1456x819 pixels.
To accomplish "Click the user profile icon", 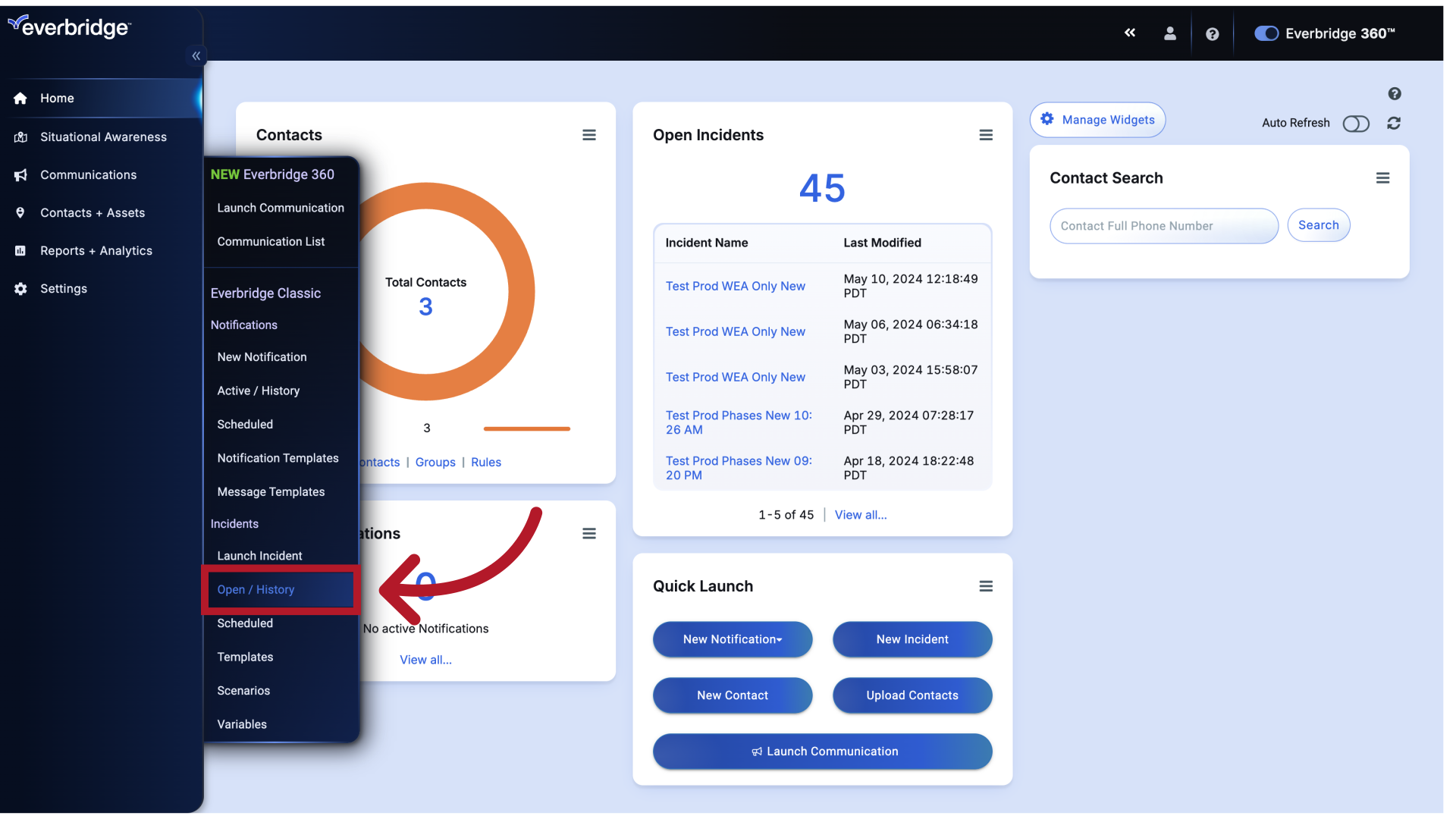I will (1170, 33).
